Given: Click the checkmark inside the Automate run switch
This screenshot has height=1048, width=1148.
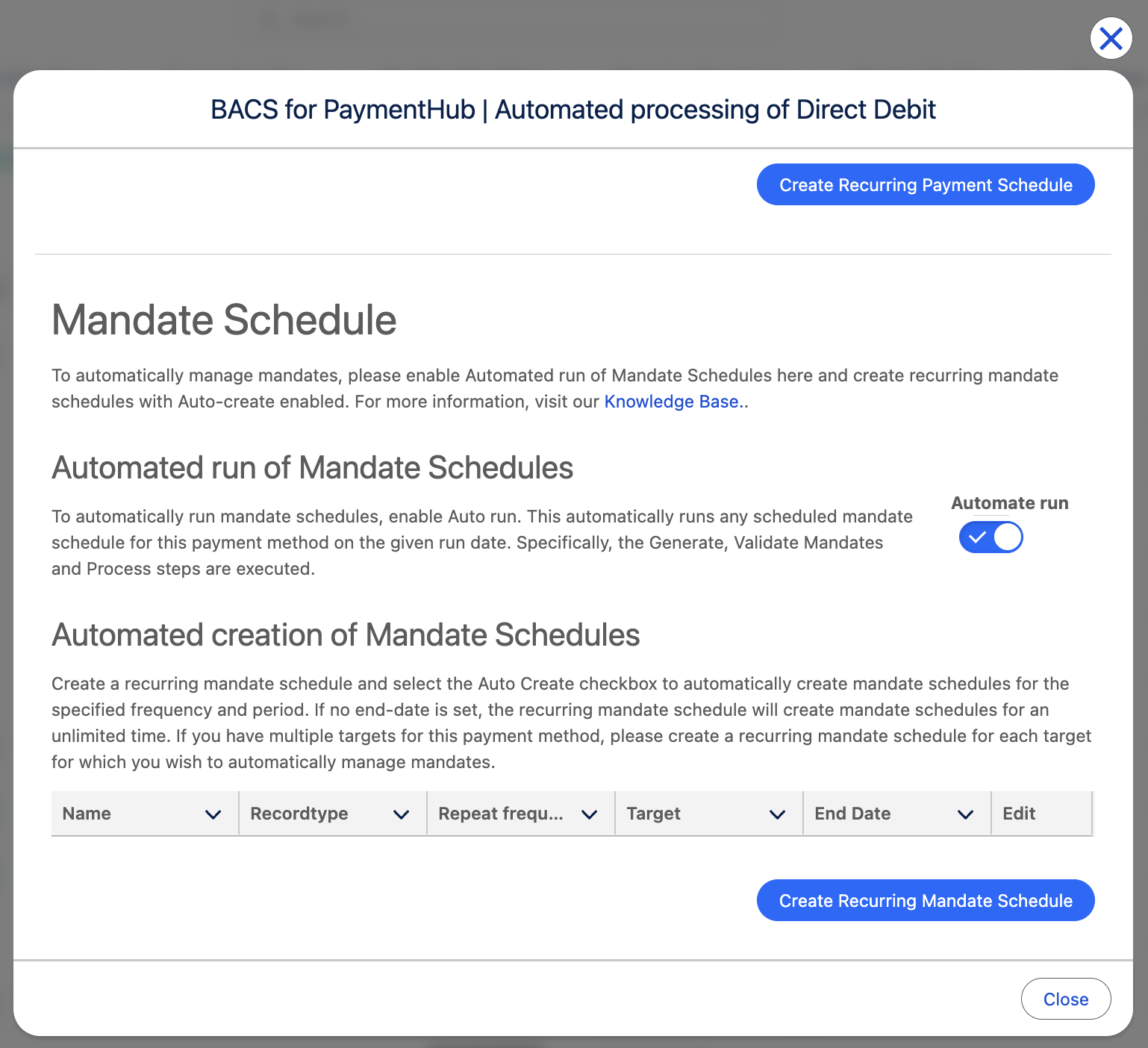Looking at the screenshot, I should [979, 537].
